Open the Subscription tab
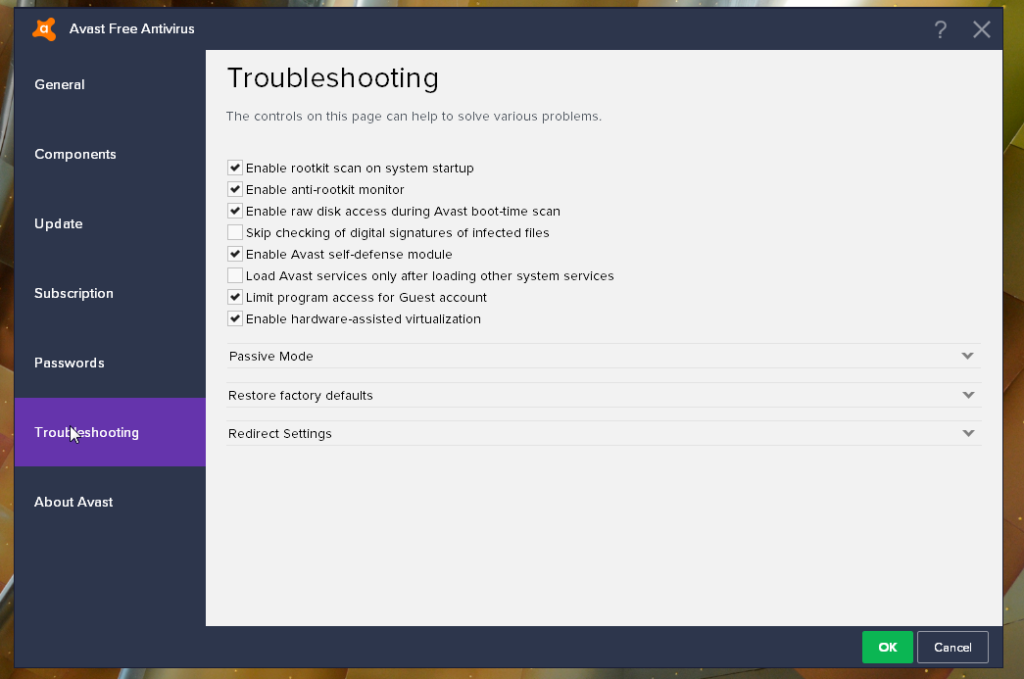This screenshot has width=1024, height=679. pos(110,293)
